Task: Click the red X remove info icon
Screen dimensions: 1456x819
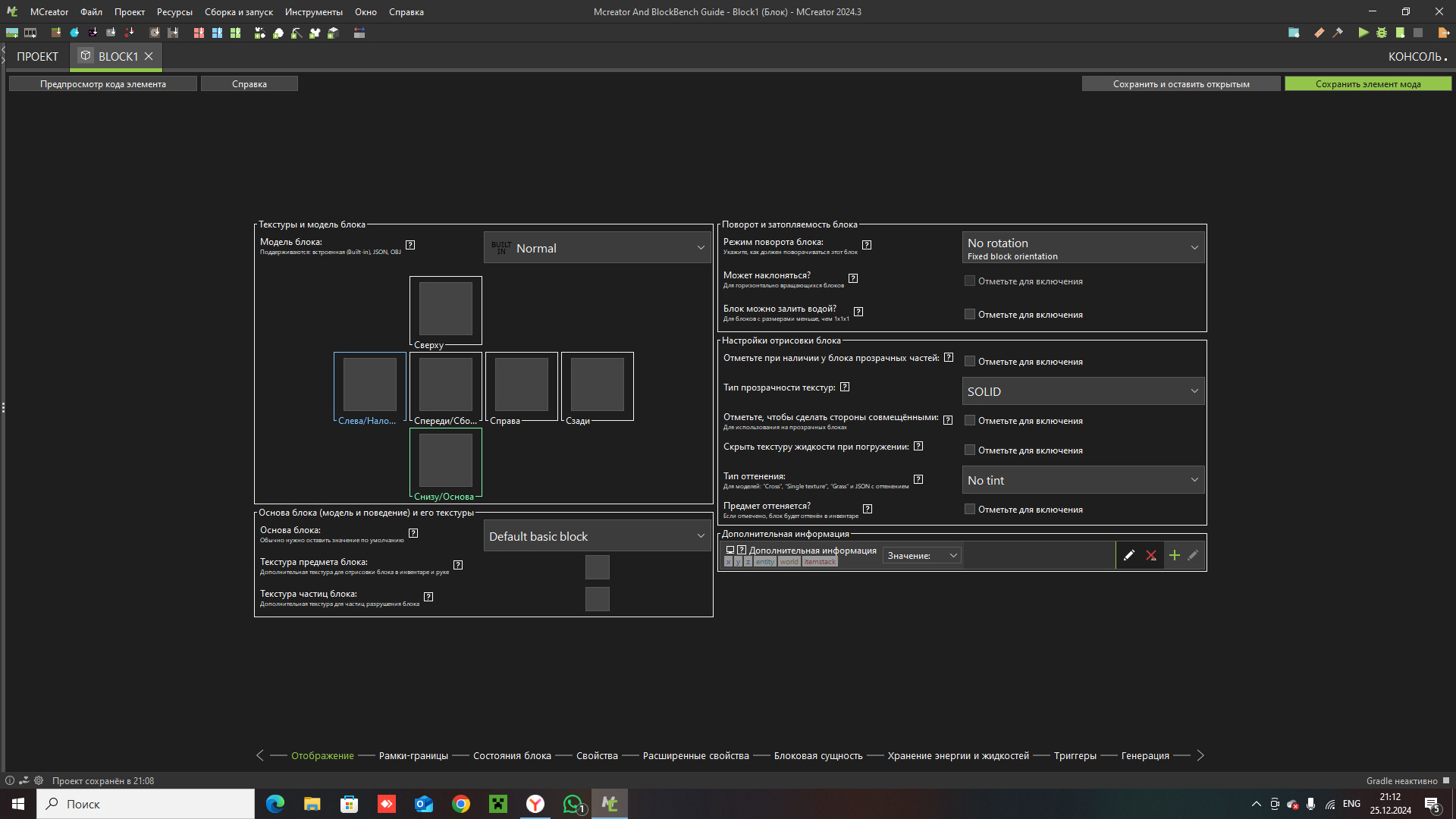Action: click(x=1150, y=555)
